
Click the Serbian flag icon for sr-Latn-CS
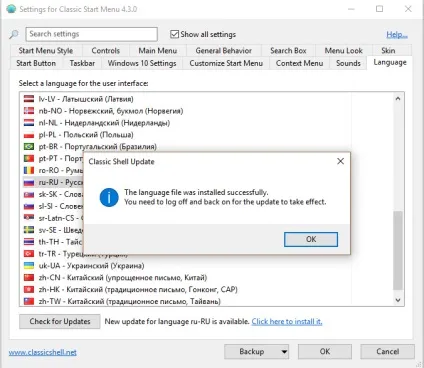pyautogui.click(x=29, y=218)
